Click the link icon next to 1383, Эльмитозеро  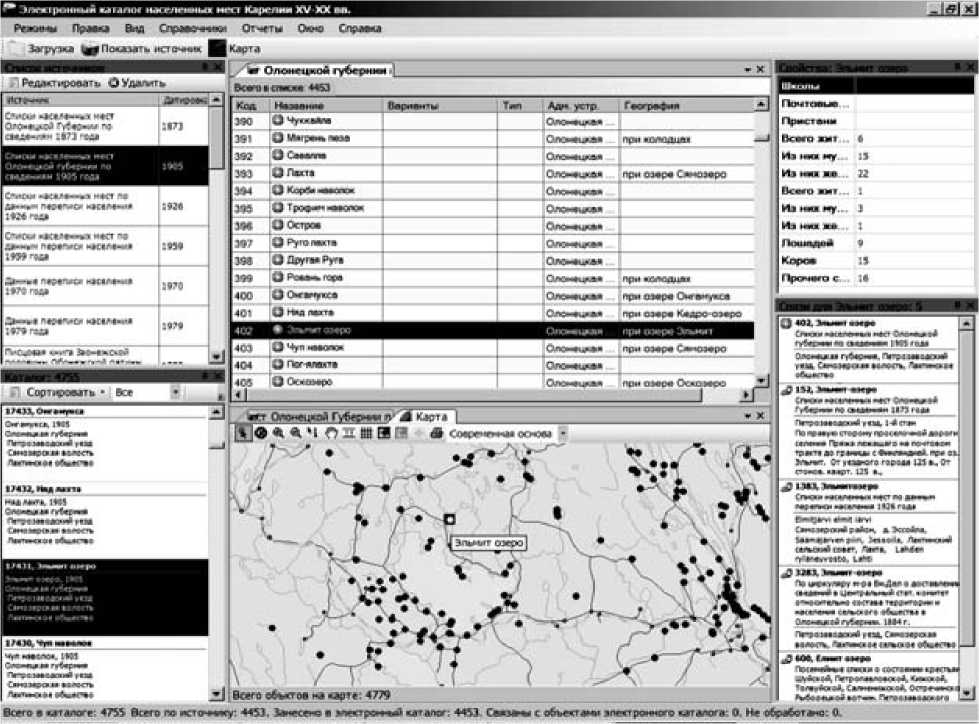pyautogui.click(x=787, y=486)
